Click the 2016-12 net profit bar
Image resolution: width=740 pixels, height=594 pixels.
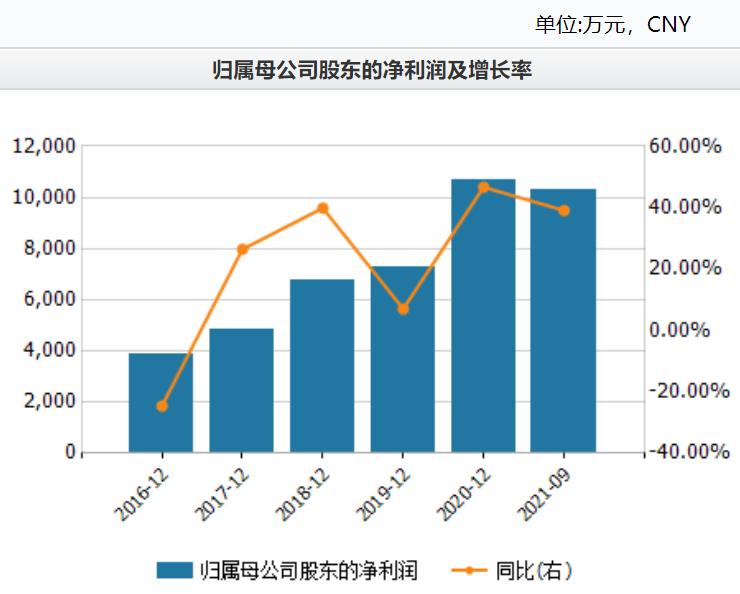[161, 403]
